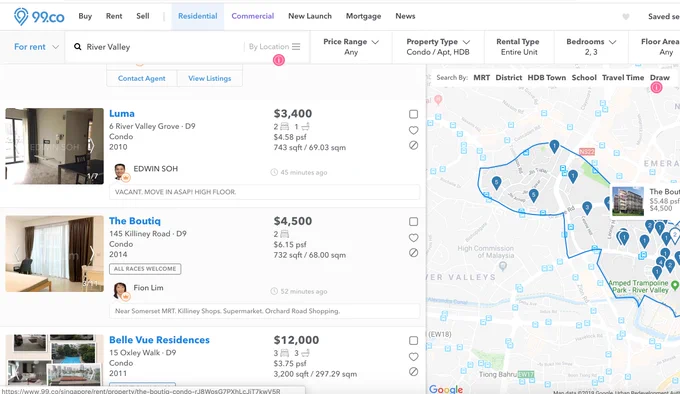Go to the Buy menu
The height and width of the screenshot is (394, 680).
coord(85,16)
